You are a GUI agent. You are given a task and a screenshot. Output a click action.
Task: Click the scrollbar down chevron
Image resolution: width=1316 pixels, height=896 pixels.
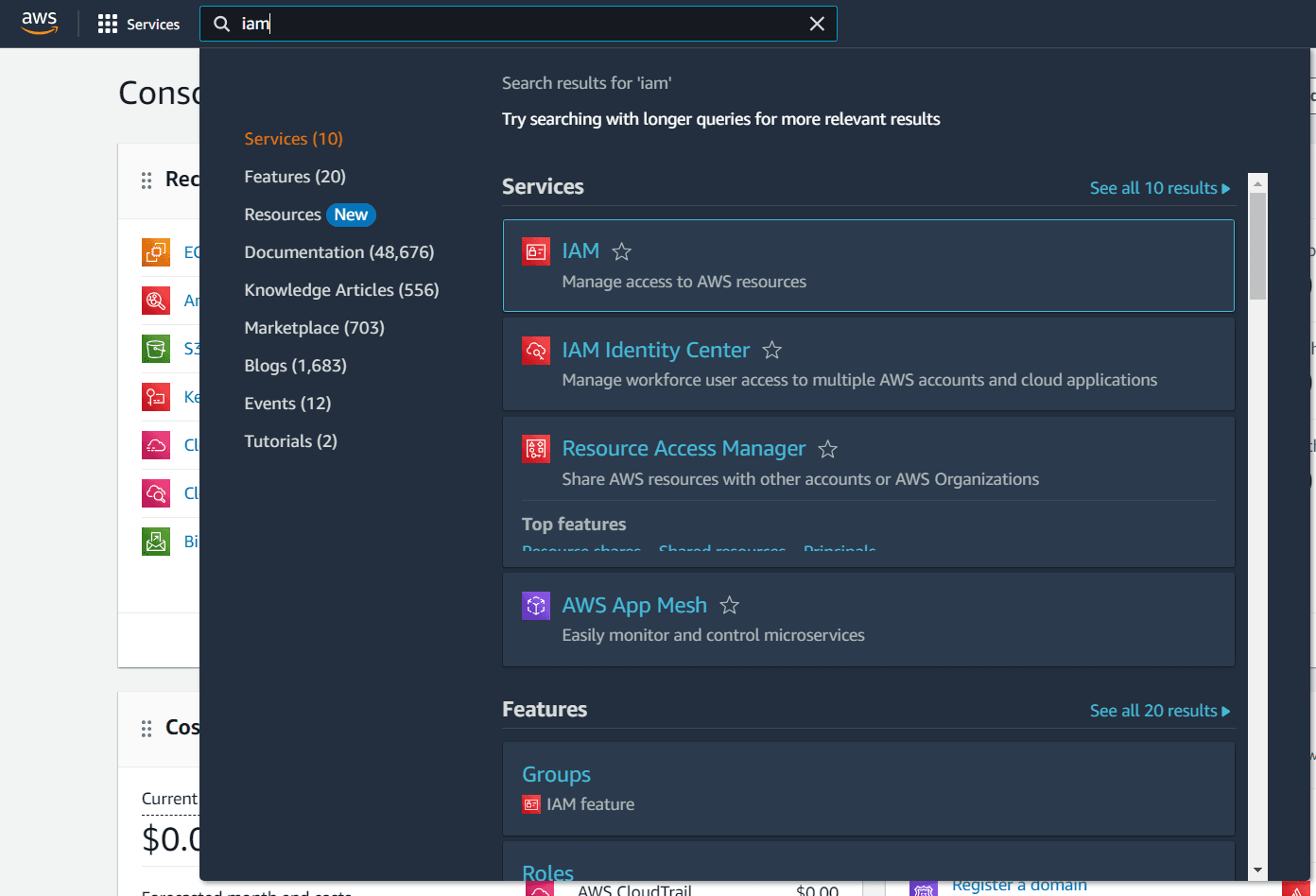(x=1257, y=869)
